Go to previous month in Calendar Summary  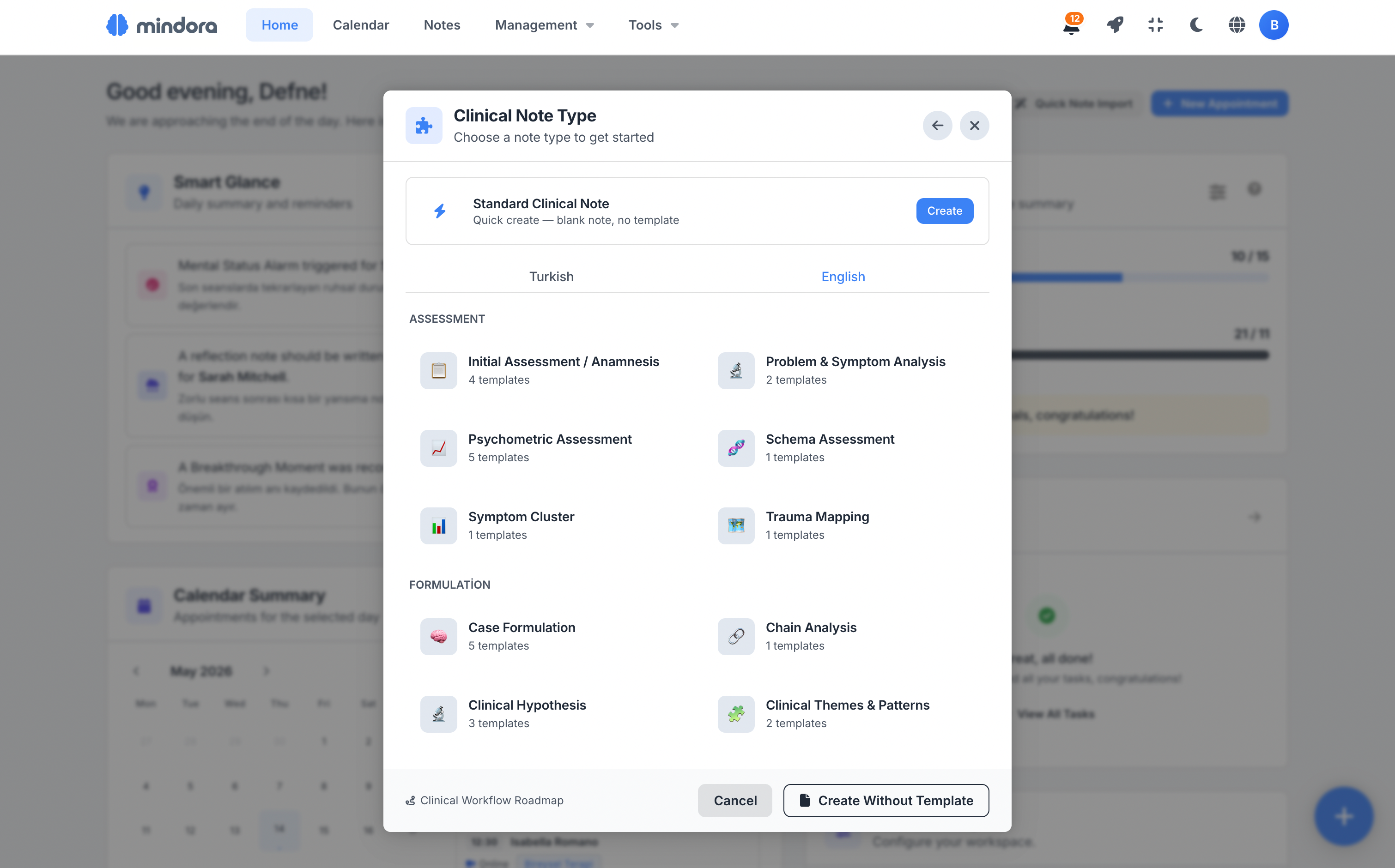pyautogui.click(x=136, y=670)
